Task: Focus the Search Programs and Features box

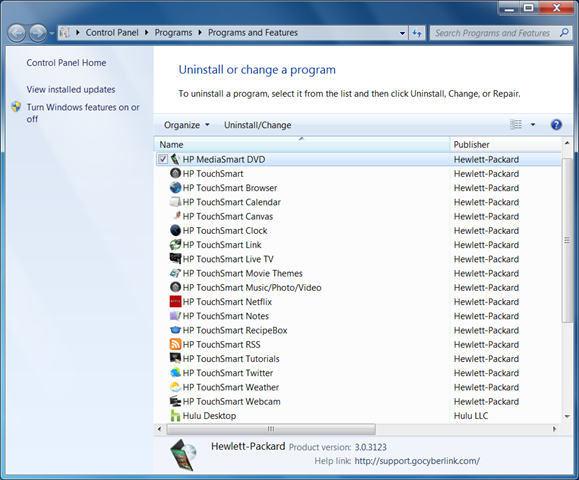Action: 493,33
